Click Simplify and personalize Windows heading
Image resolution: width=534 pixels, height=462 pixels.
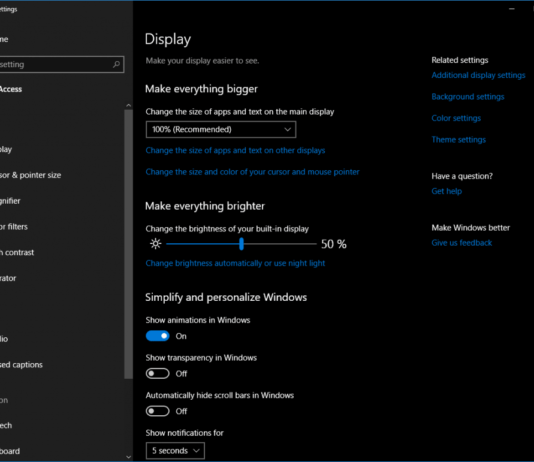pos(226,297)
